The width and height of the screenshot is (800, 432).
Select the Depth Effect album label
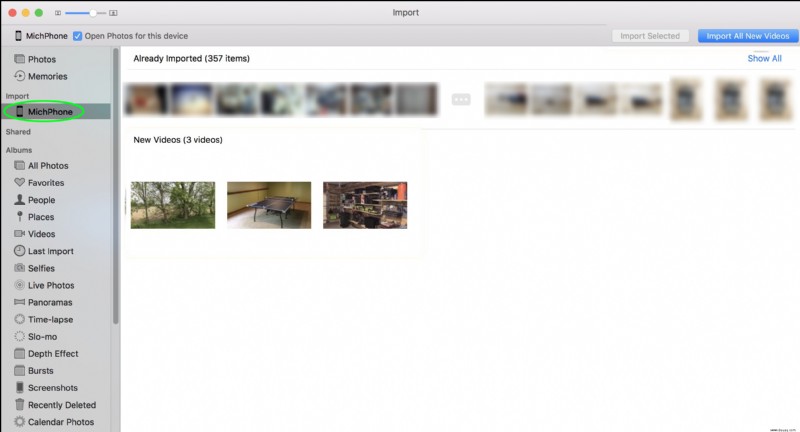pos(53,354)
